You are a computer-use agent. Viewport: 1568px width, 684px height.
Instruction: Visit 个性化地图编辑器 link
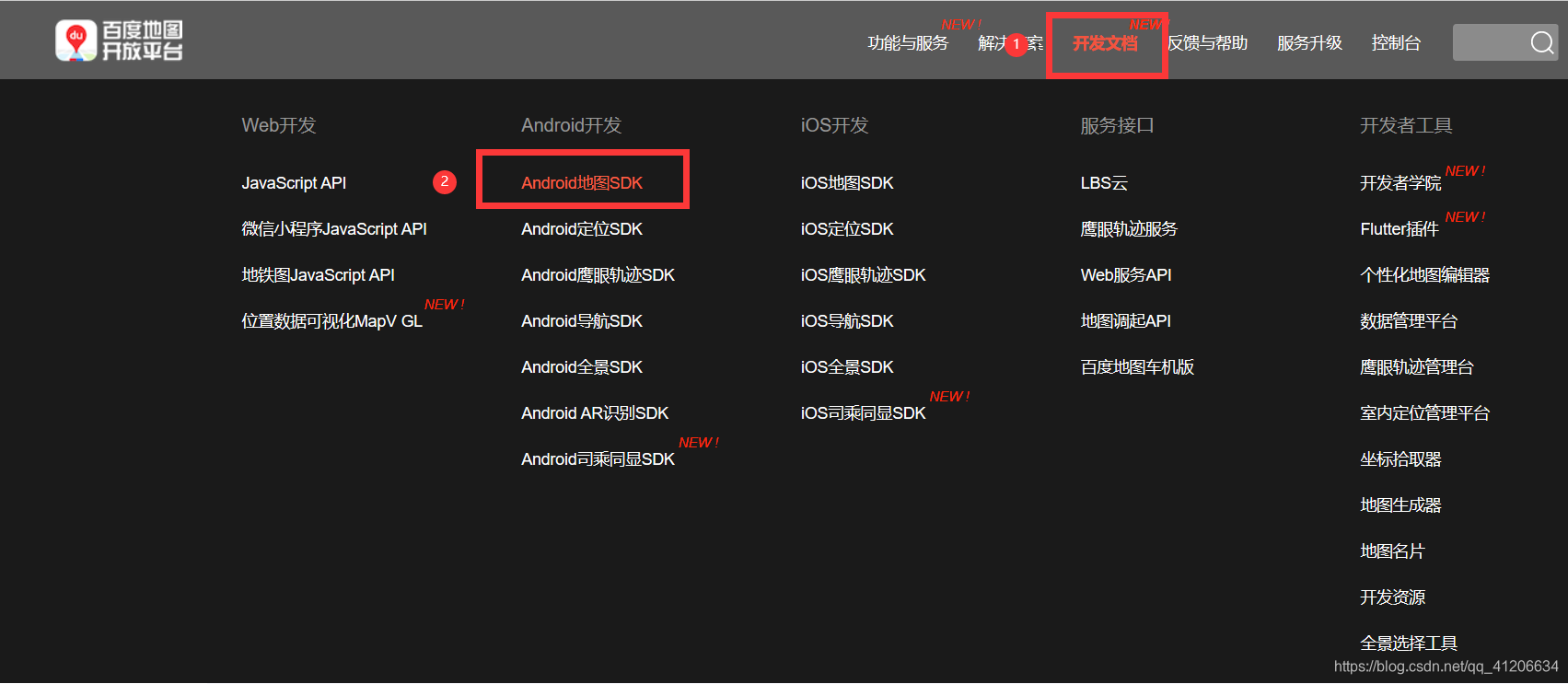(1424, 275)
